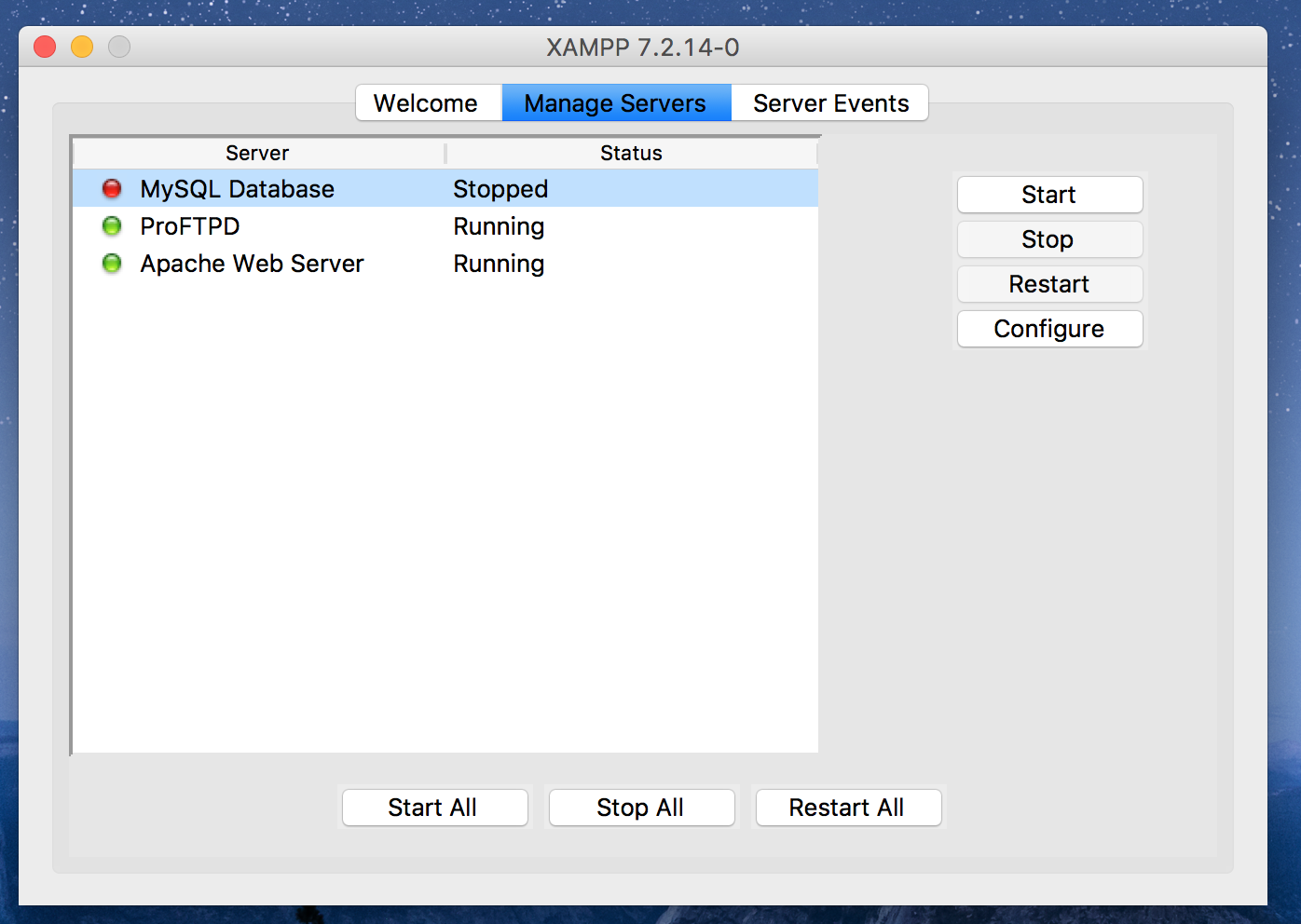Click the green status indicator beside ProFTPD
Screen dimensions: 1301x924
click(112, 226)
